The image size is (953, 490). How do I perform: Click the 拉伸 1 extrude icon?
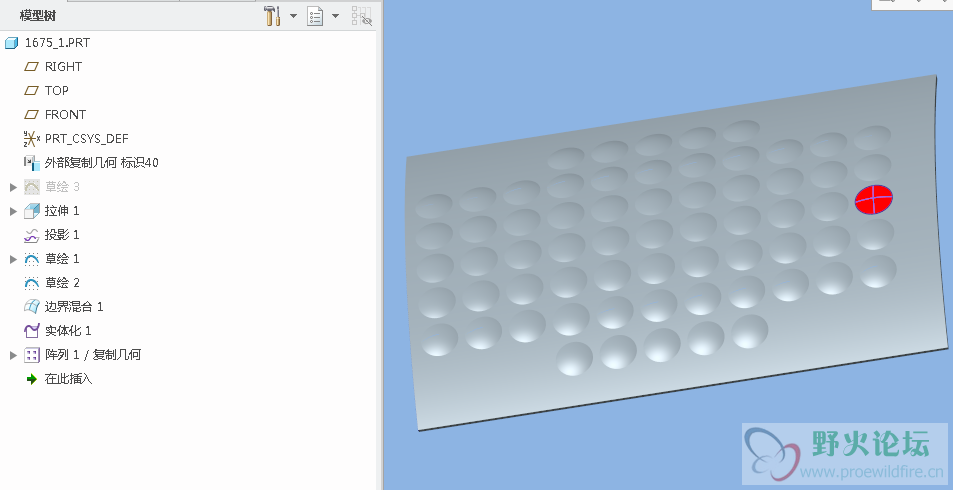(32, 211)
